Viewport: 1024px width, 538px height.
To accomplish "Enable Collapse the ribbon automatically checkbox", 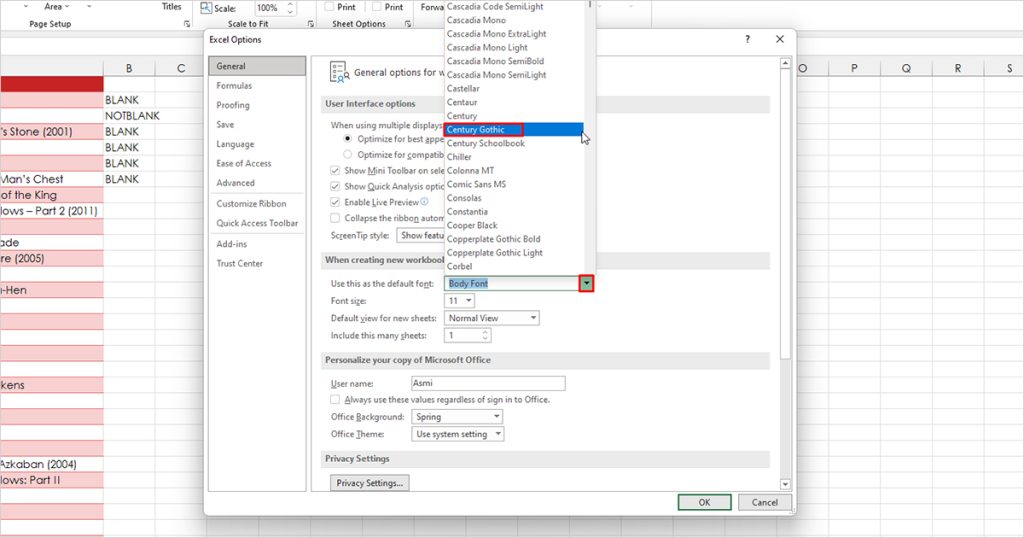I will coord(335,217).
